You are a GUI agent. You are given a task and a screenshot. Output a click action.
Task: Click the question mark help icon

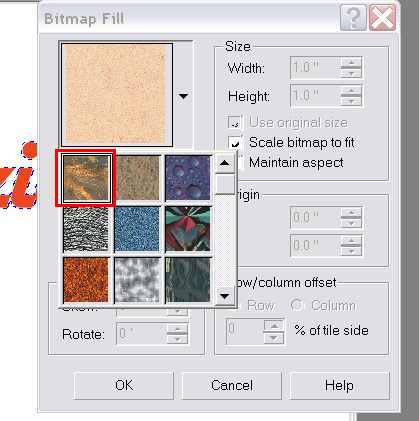tap(353, 18)
